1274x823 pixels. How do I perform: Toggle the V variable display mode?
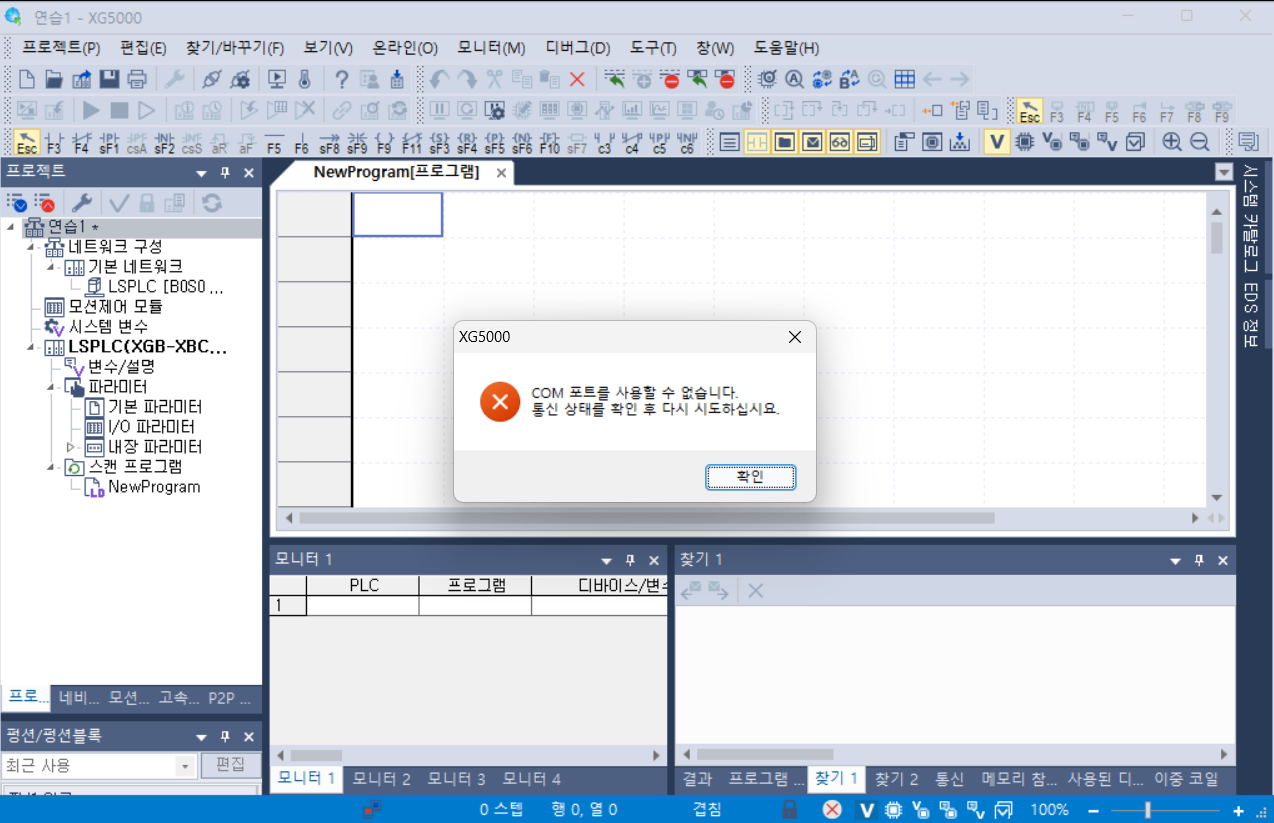click(997, 141)
